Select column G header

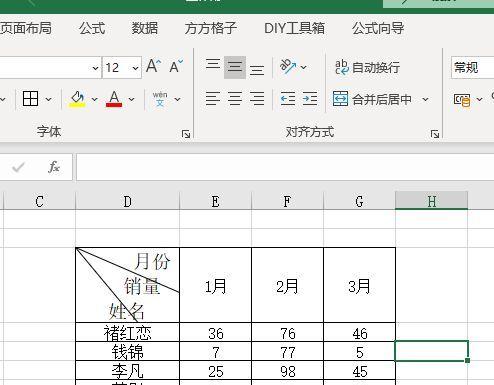coord(359,201)
